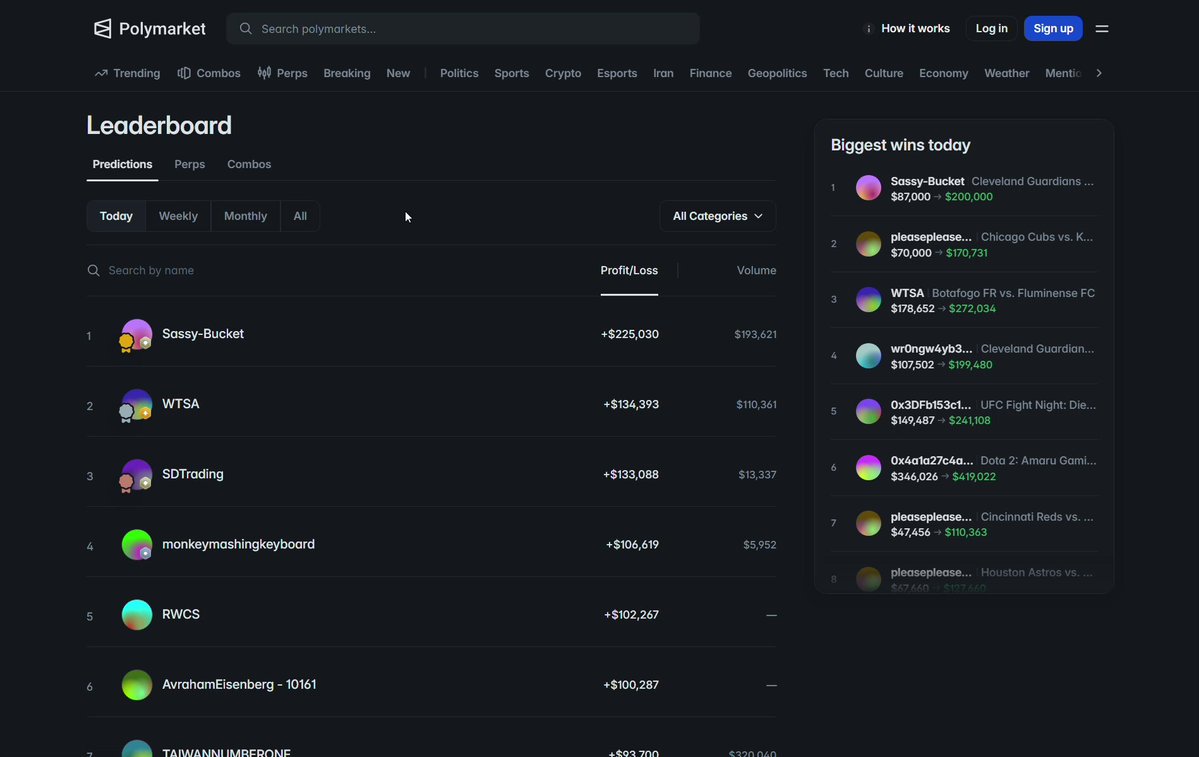
Task: Open the Politics category
Action: [459, 73]
